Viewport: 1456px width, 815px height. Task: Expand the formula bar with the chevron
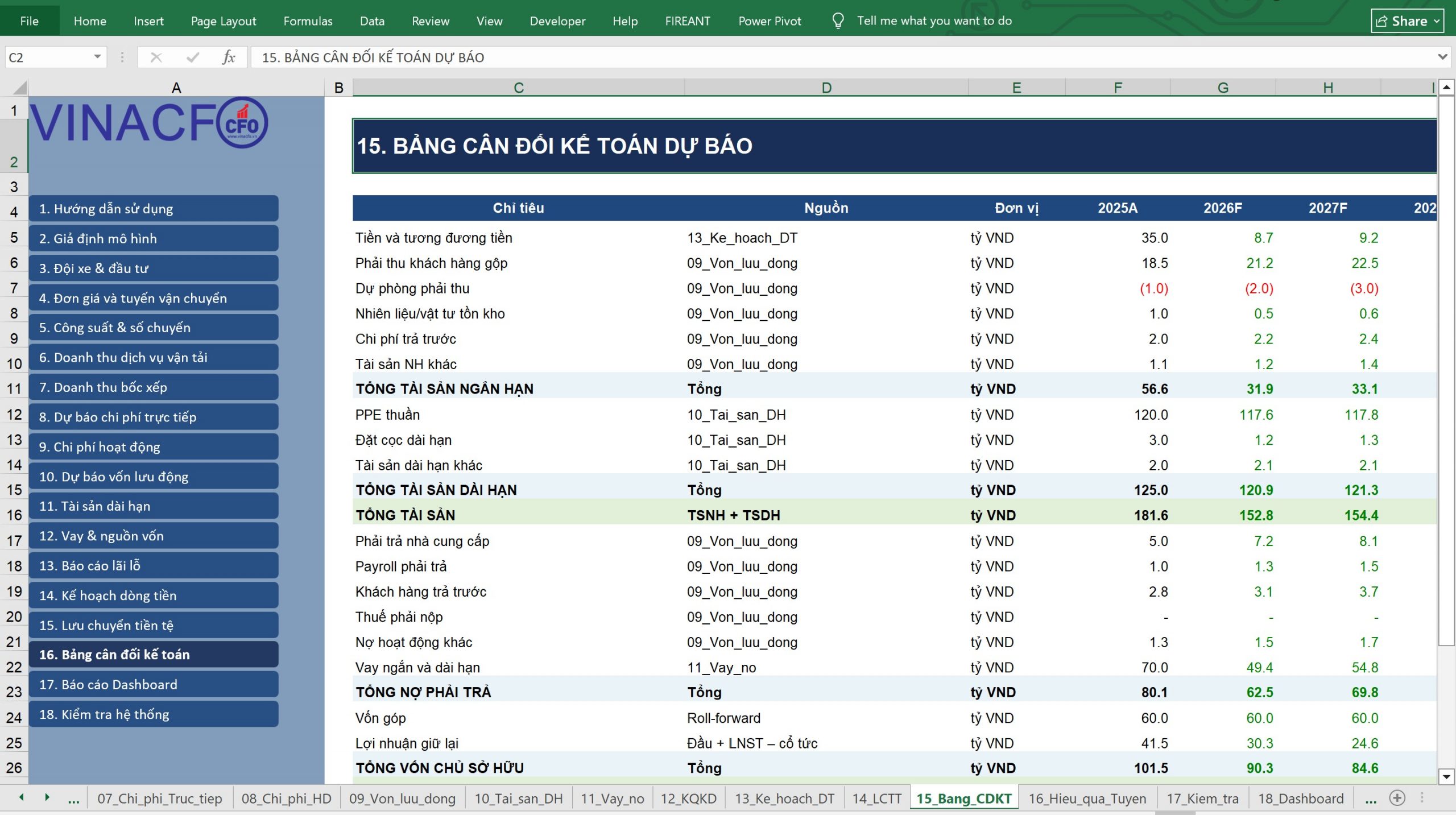coord(1442,57)
